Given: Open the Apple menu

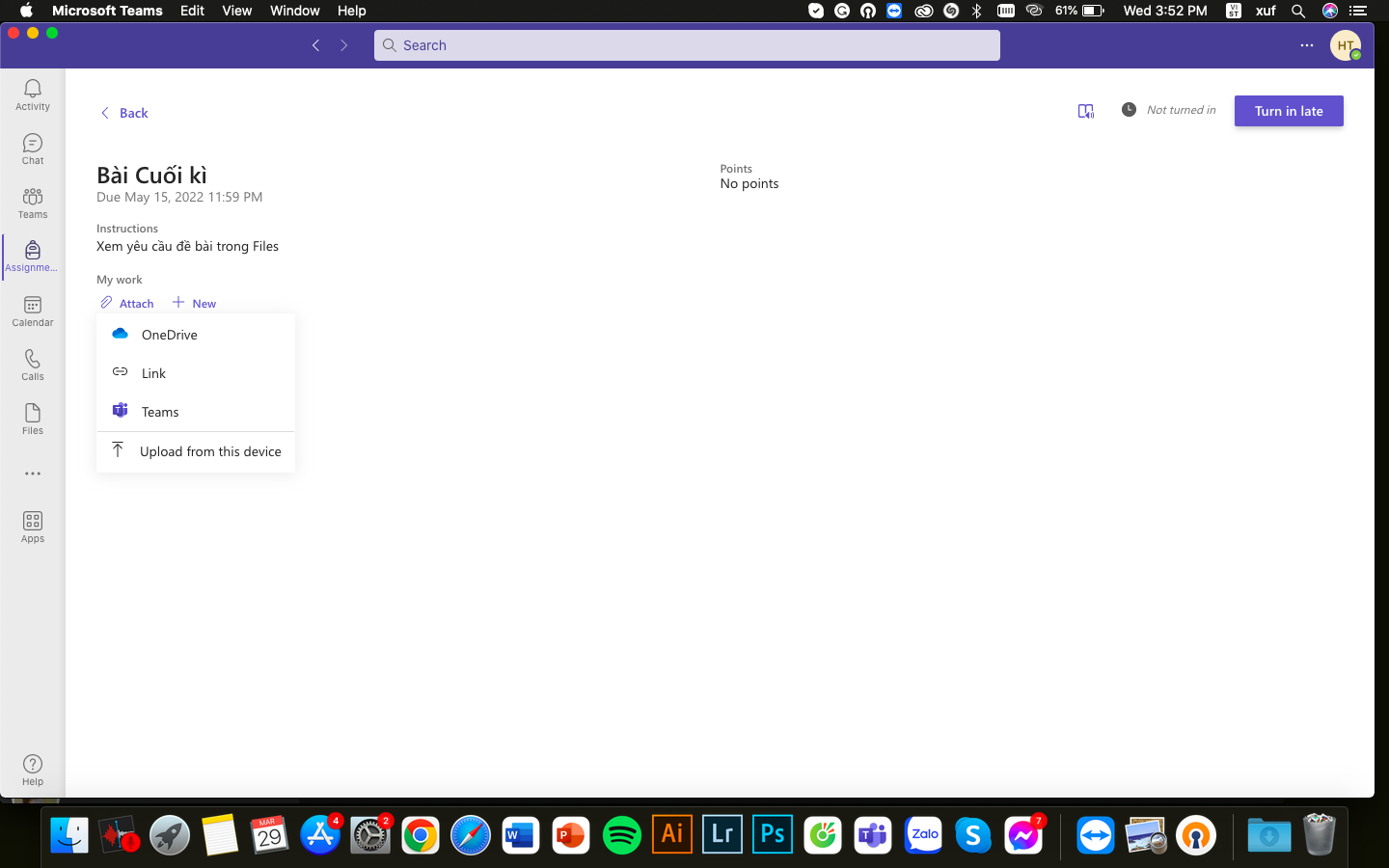Looking at the screenshot, I should 26,11.
